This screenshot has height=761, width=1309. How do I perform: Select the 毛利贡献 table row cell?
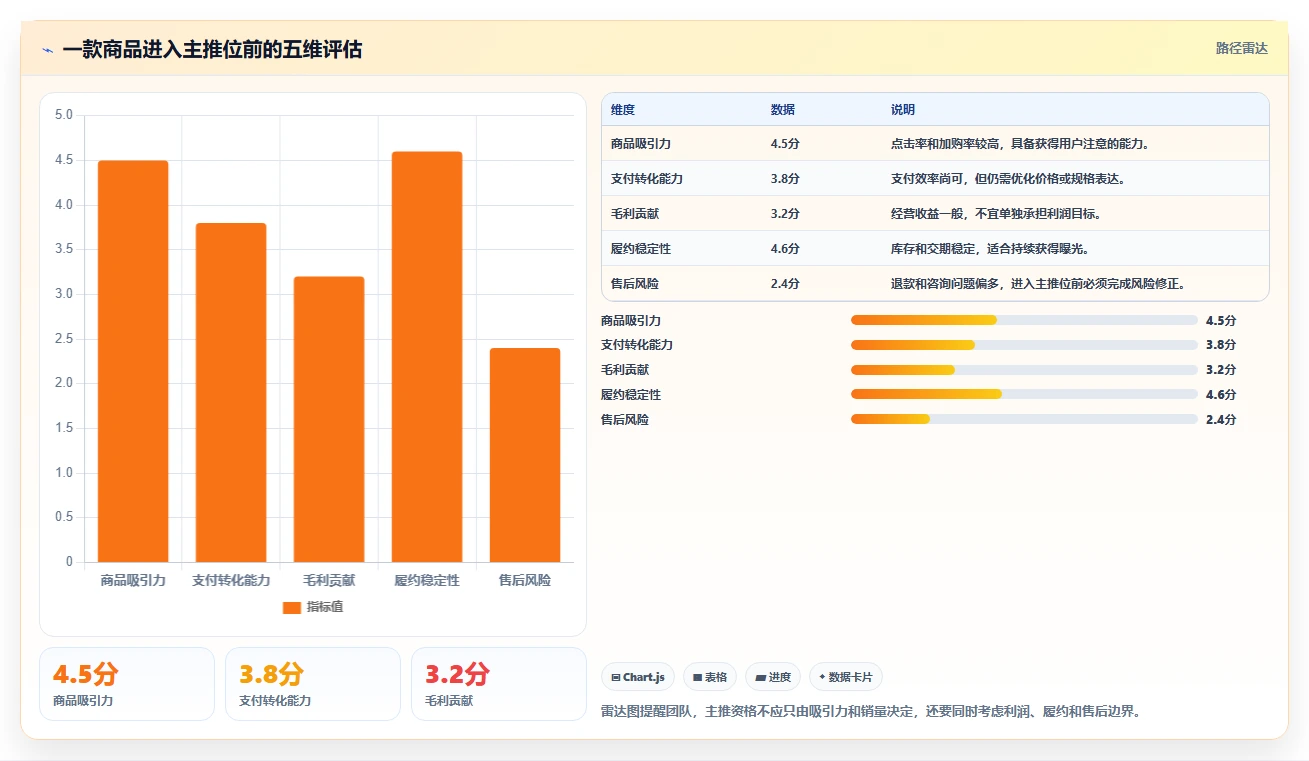[x=635, y=214]
